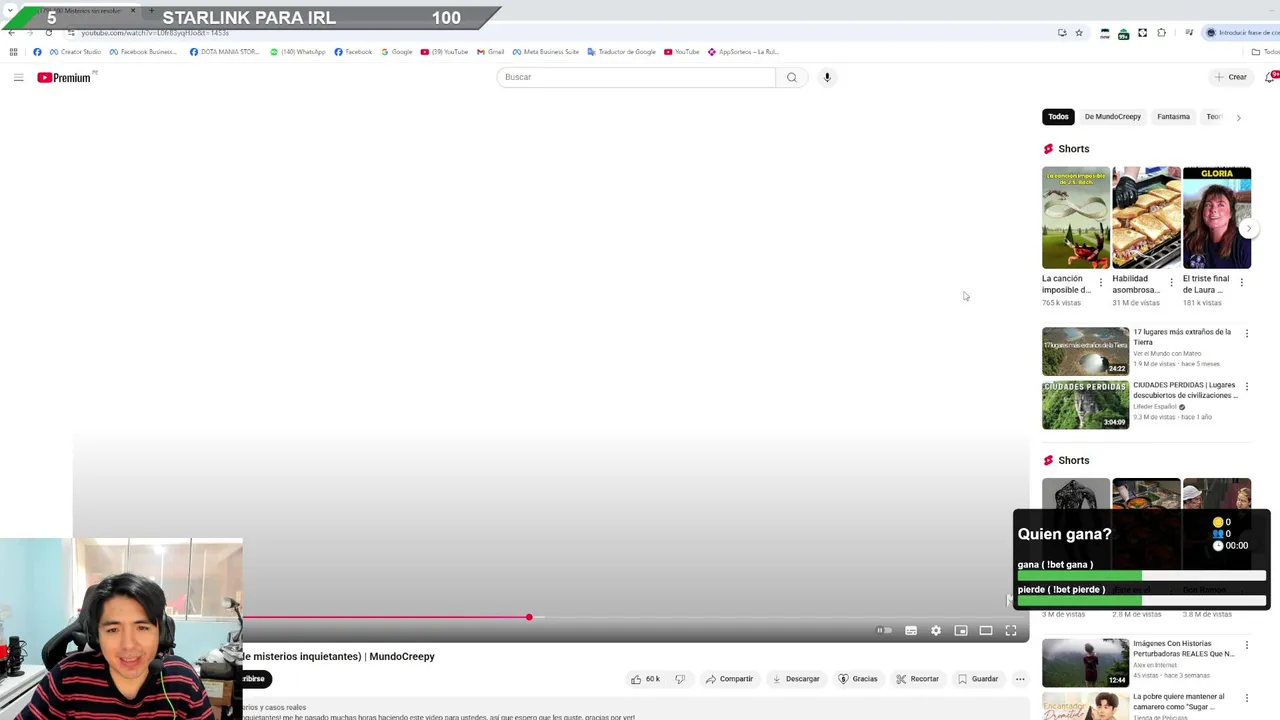Open options for 'La canción imposible' short
This screenshot has height=720, width=1280.
tap(1101, 283)
